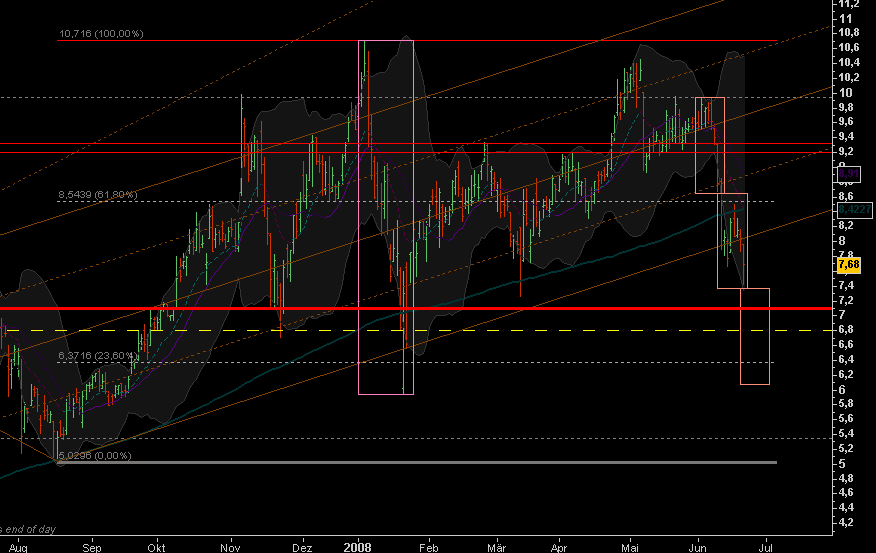
Task: Click the 7,2 value on the price axis
Action: [x=846, y=301]
